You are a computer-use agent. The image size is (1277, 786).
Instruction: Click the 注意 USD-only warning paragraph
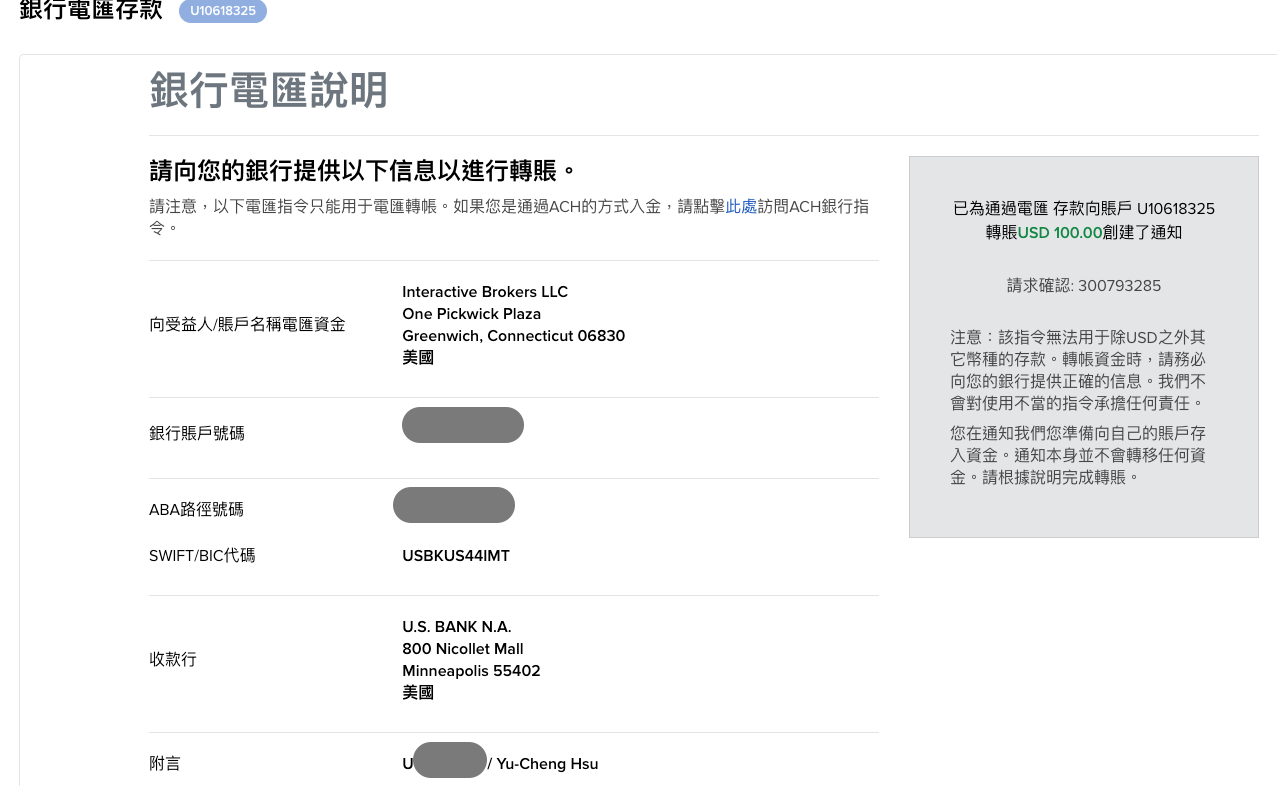tap(1078, 370)
